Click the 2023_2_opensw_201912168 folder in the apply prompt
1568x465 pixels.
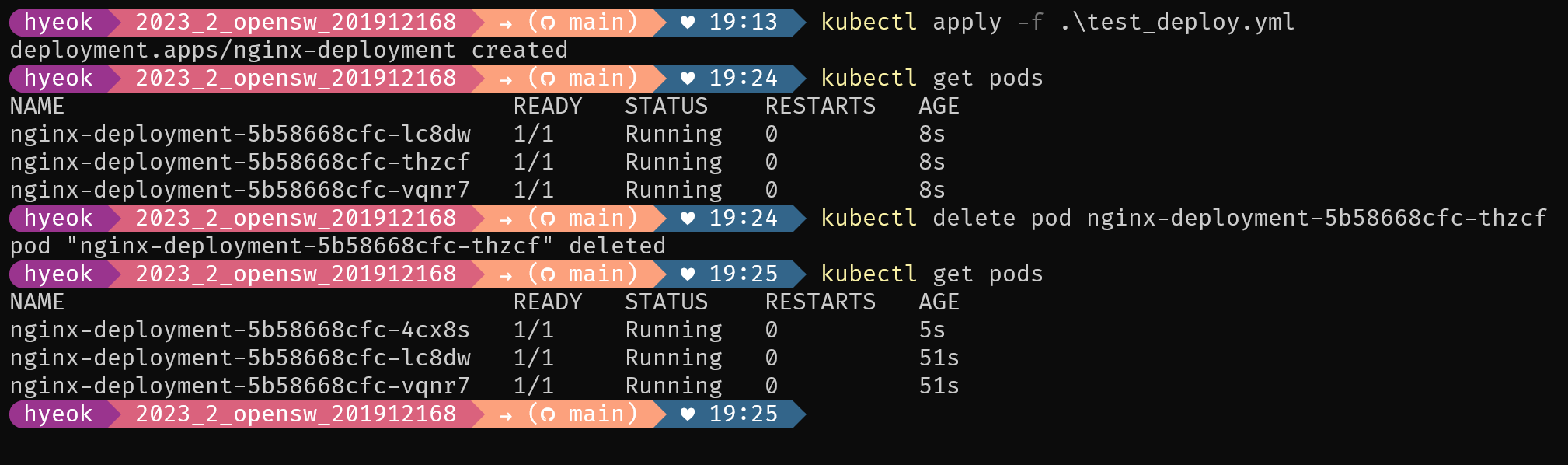pos(296,22)
